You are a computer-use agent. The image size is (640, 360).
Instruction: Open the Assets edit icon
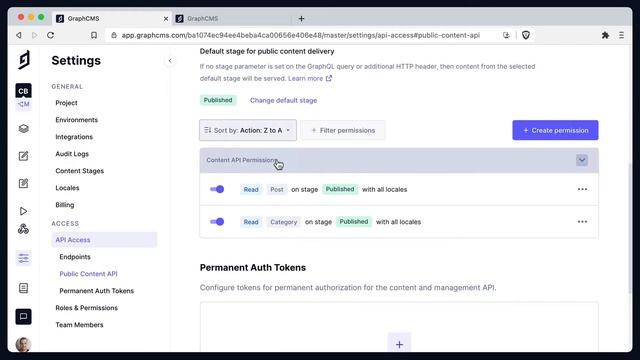click(x=23, y=183)
